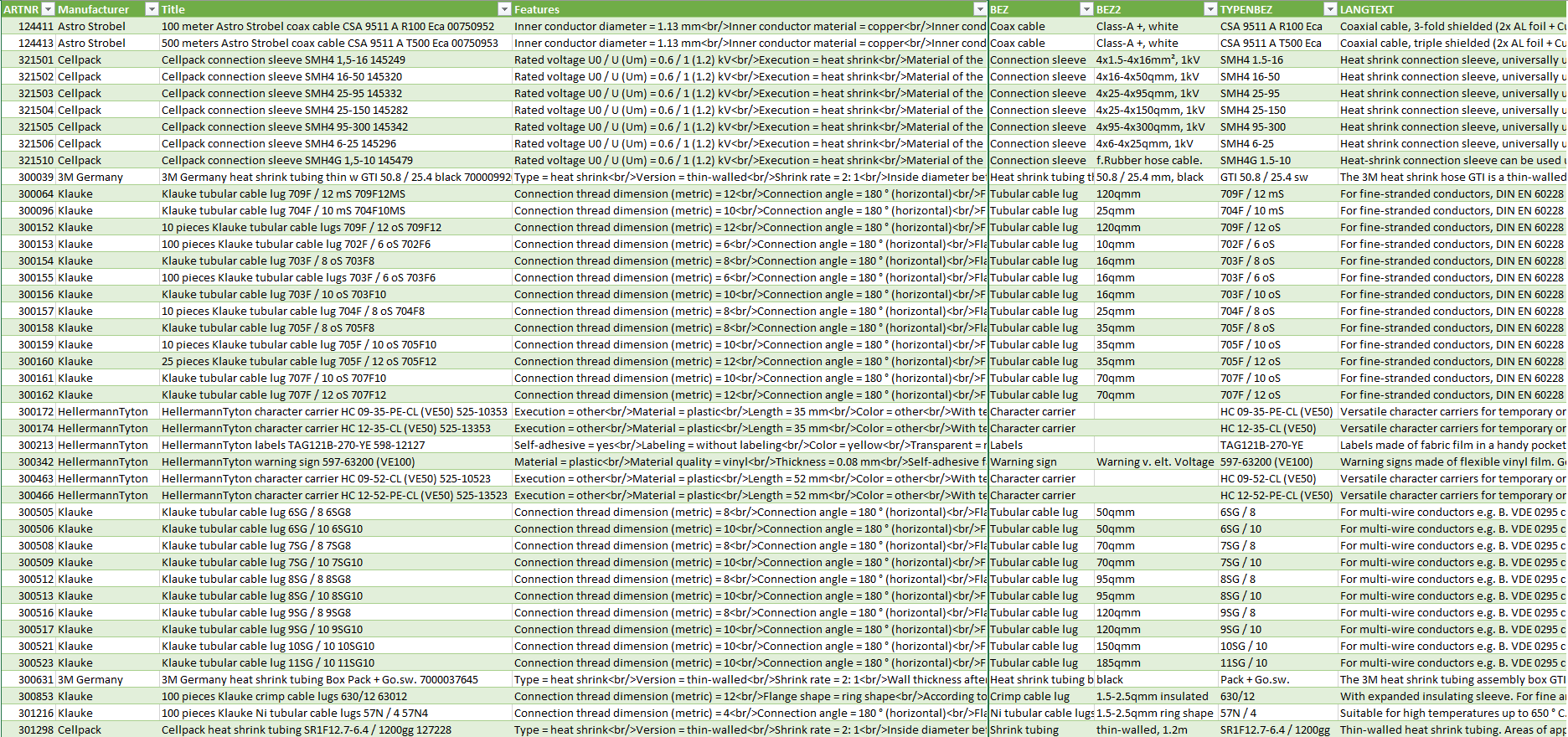Click BEZ2 cell '50.8 / 25.4 mm, black'
This screenshot has width=1568, height=737.
click(x=1156, y=177)
